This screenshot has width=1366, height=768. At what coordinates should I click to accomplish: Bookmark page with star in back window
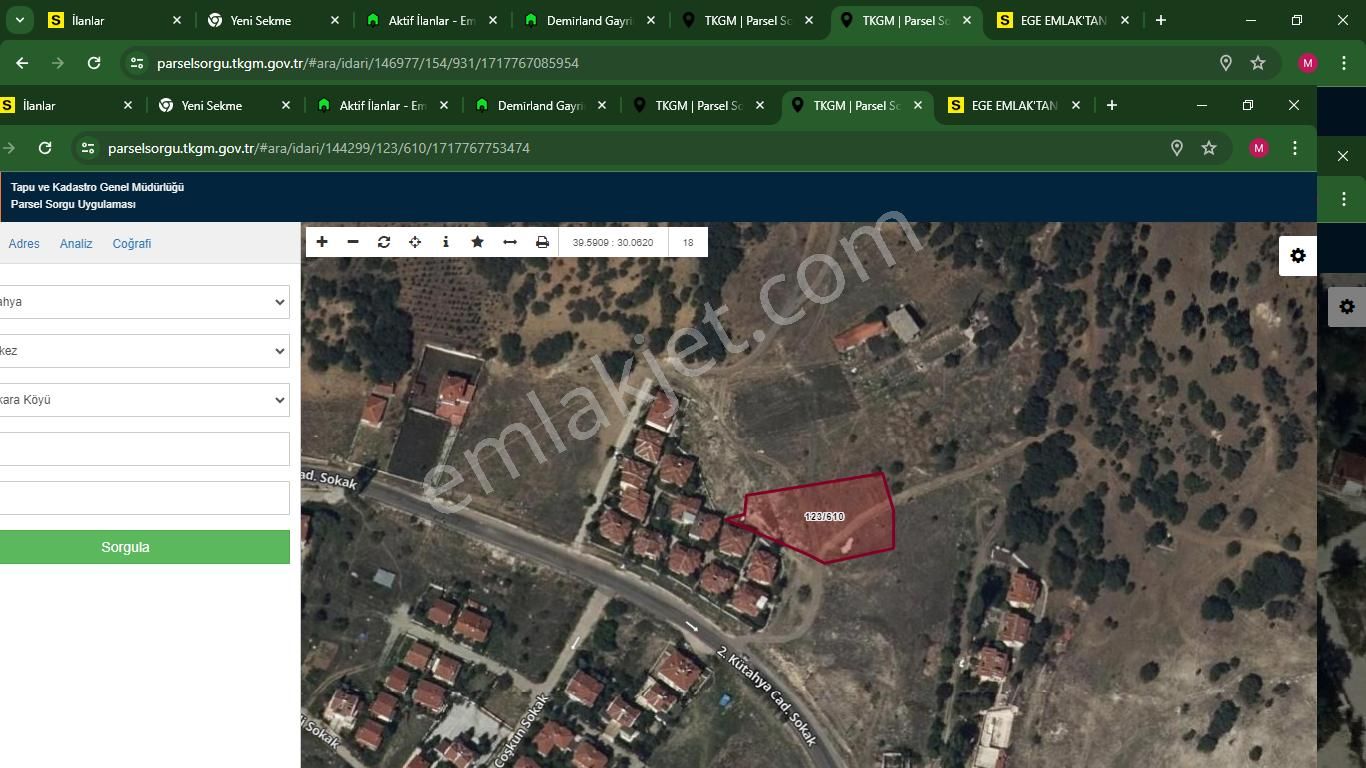pyautogui.click(x=1258, y=63)
